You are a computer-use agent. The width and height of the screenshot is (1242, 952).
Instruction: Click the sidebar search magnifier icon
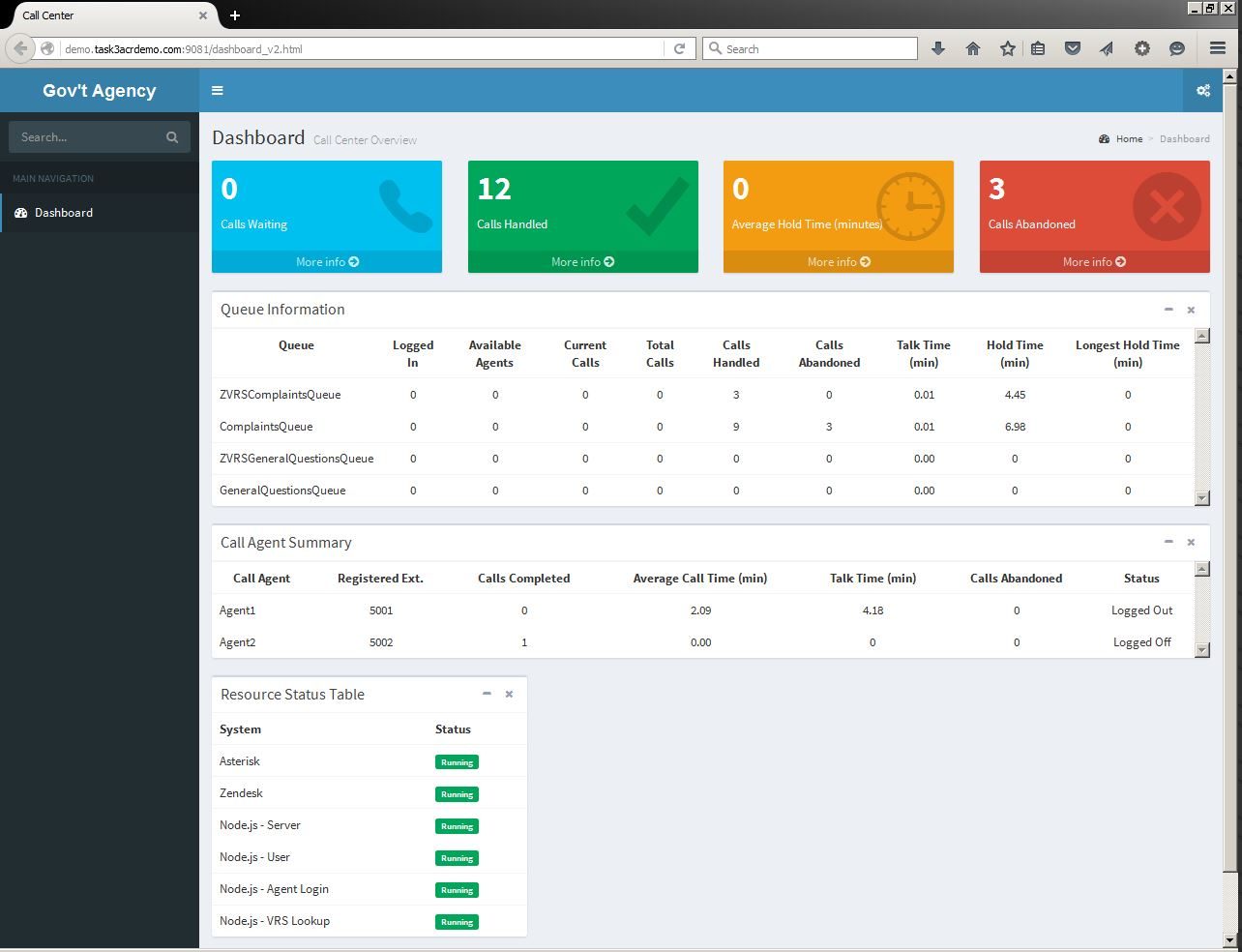point(172,137)
